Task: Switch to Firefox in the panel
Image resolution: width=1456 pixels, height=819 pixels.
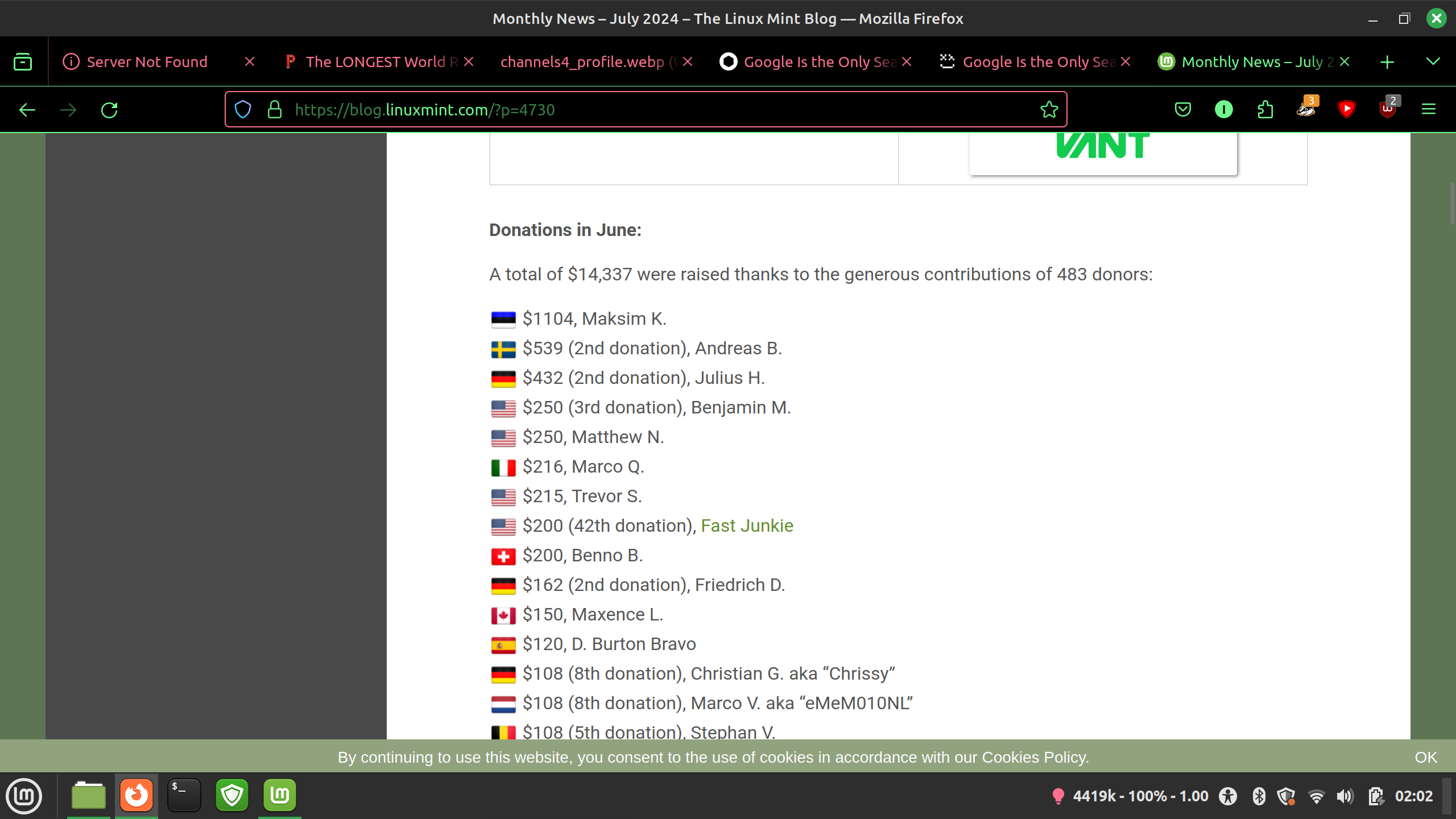Action: 136,795
